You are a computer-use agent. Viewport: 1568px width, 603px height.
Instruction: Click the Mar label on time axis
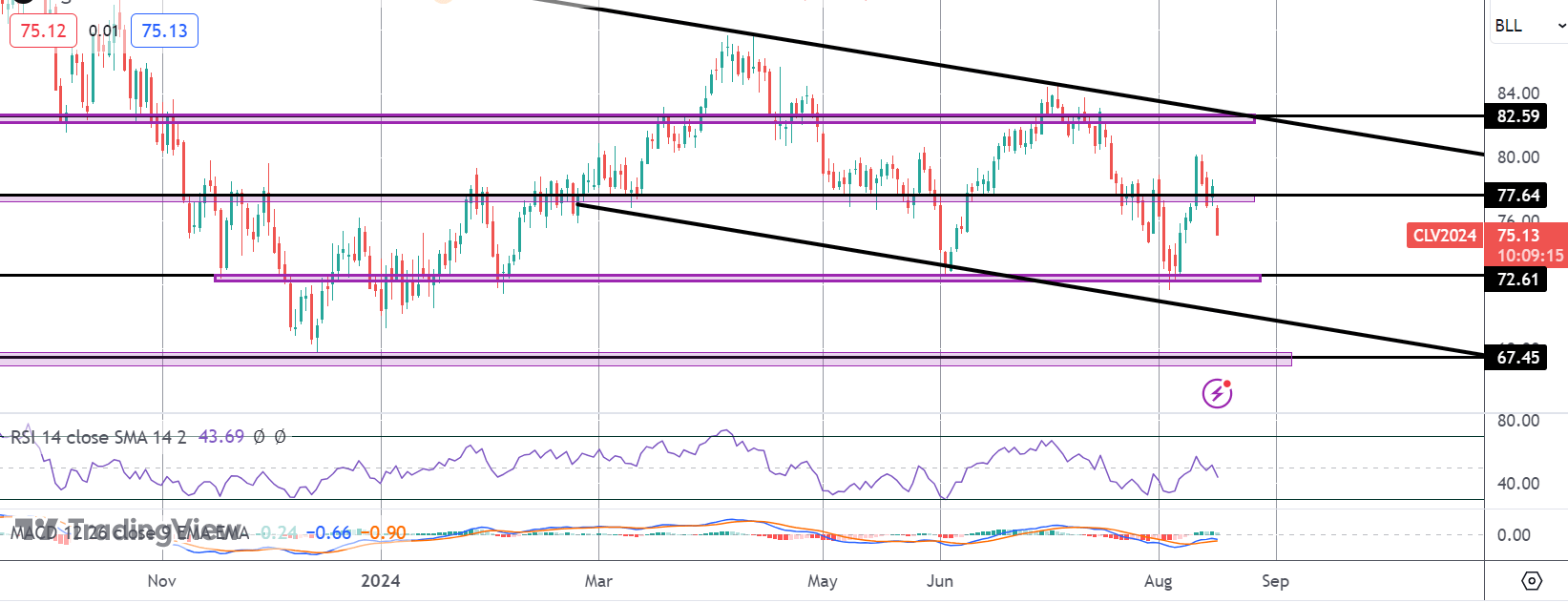pos(598,581)
